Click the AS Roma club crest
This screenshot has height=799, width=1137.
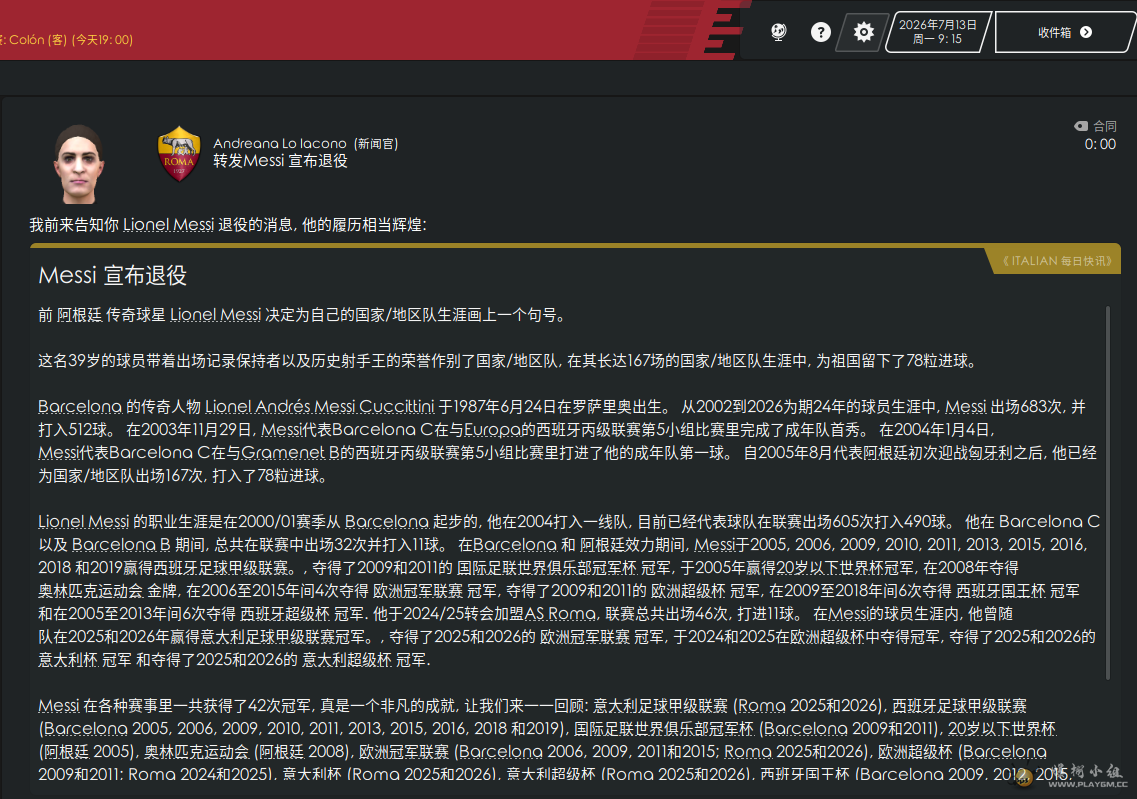tap(178, 154)
